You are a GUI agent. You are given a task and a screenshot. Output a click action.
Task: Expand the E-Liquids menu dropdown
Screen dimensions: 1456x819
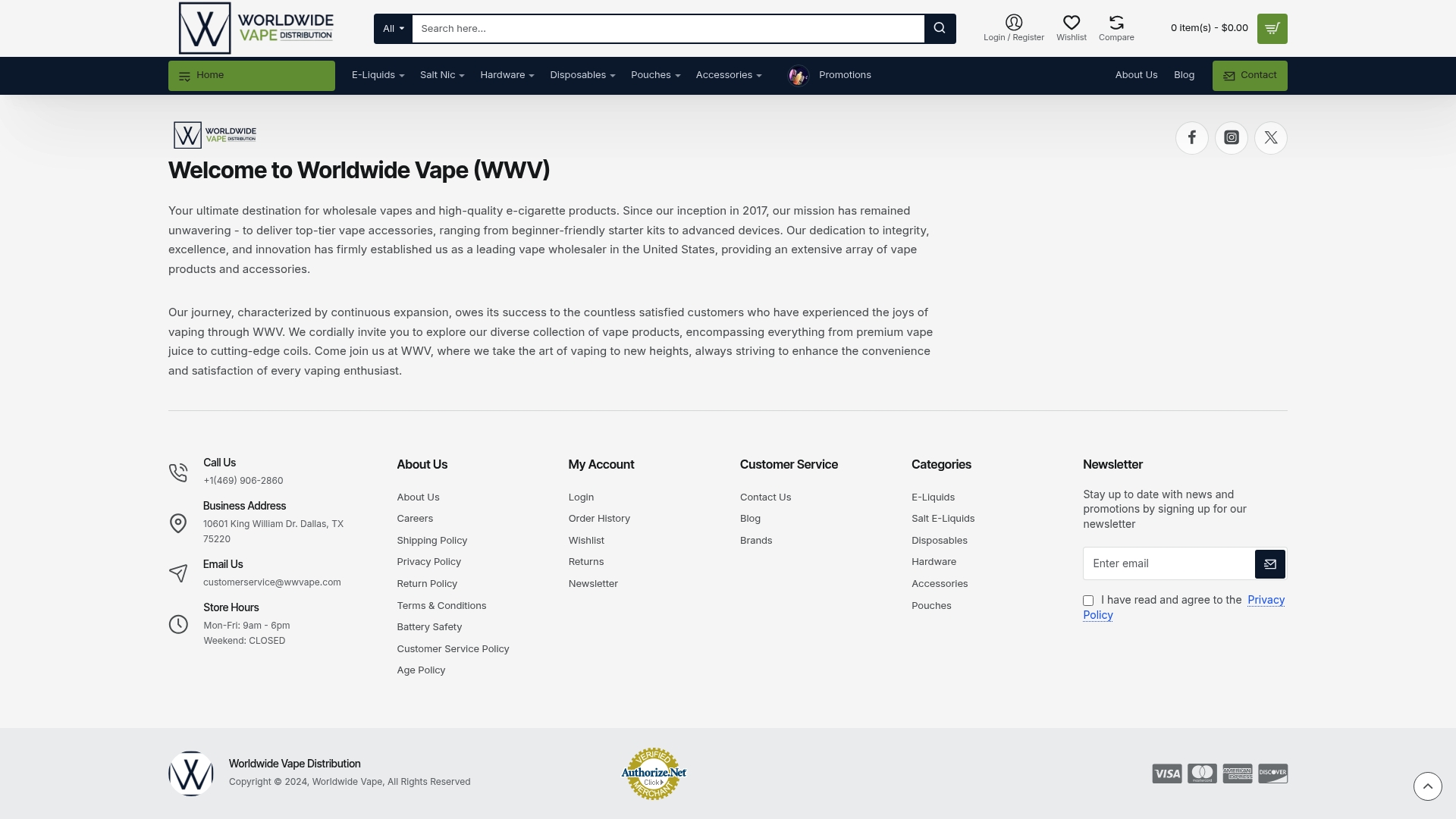click(378, 75)
